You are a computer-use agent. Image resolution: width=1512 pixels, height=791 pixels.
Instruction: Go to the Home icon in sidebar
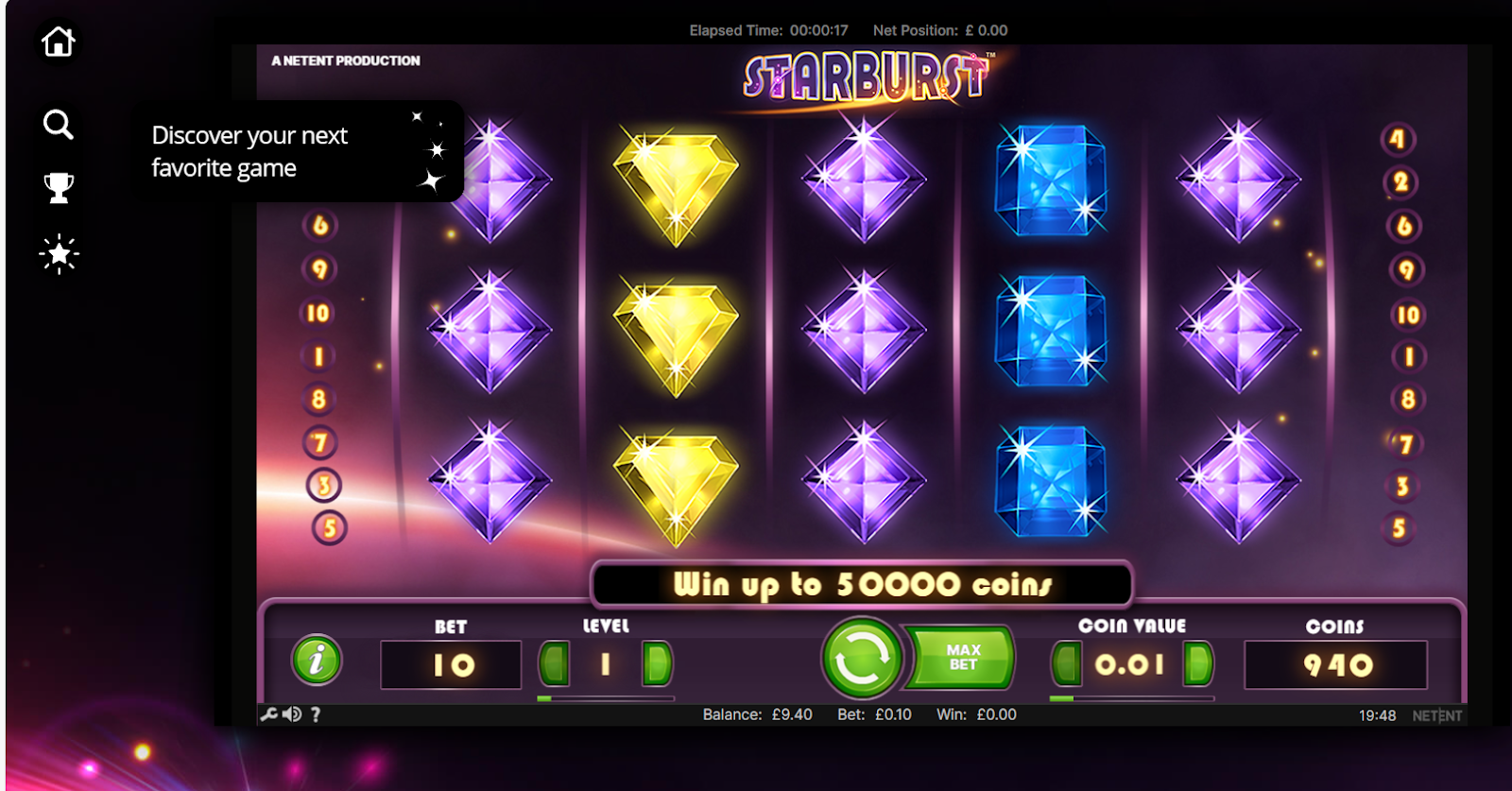tap(59, 41)
